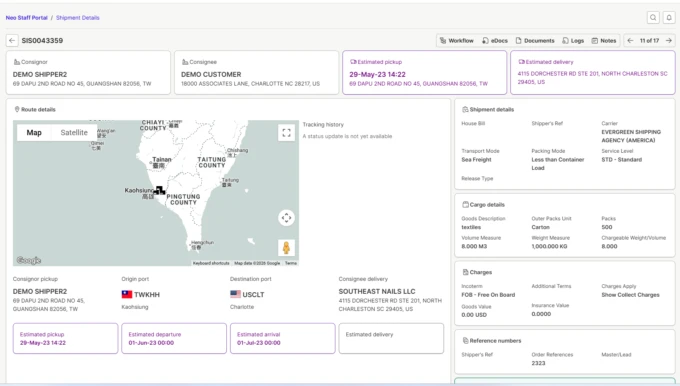
Task: Open the Logs tab
Action: [573, 40]
